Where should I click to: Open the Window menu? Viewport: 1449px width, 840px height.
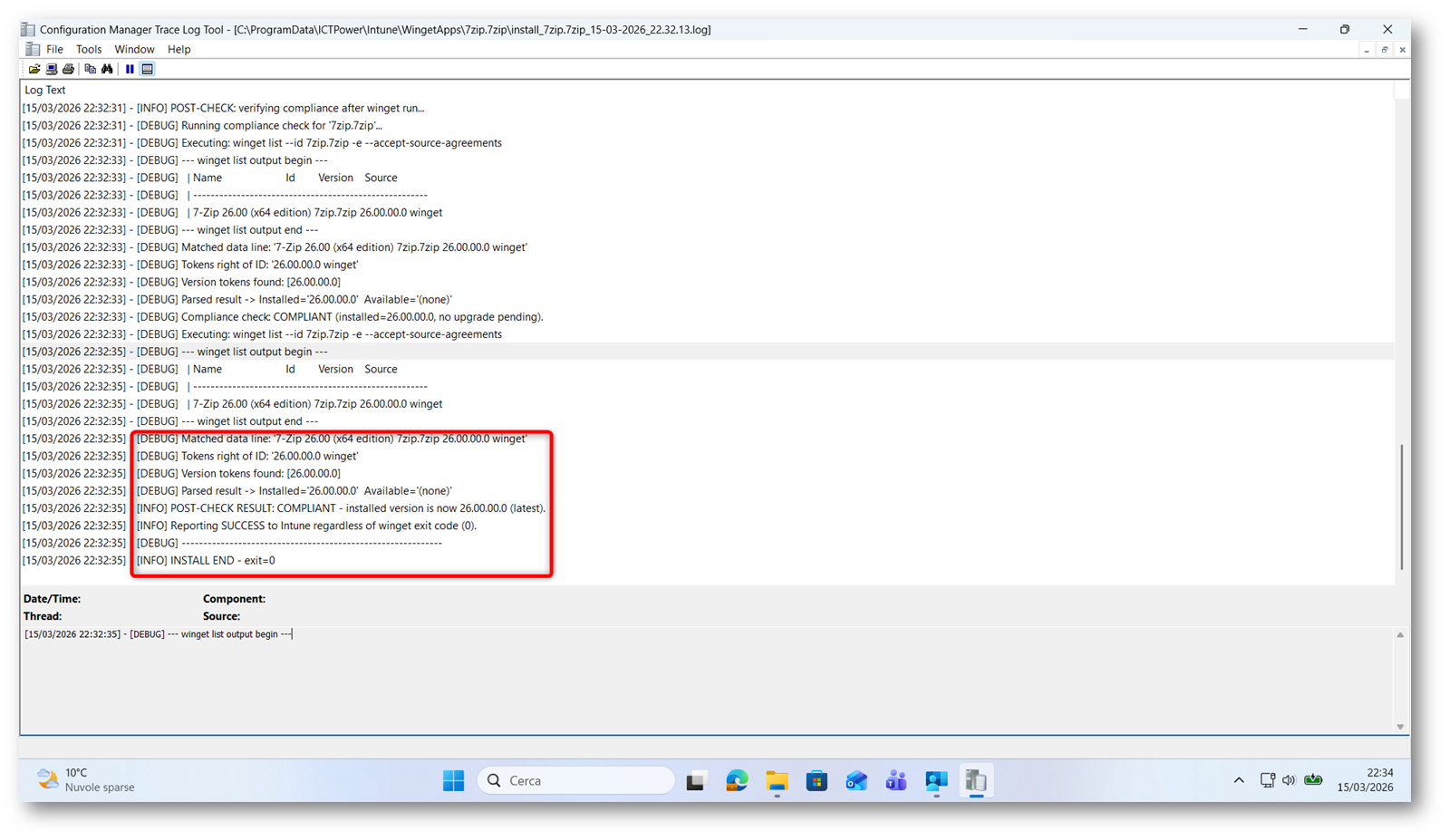[134, 49]
